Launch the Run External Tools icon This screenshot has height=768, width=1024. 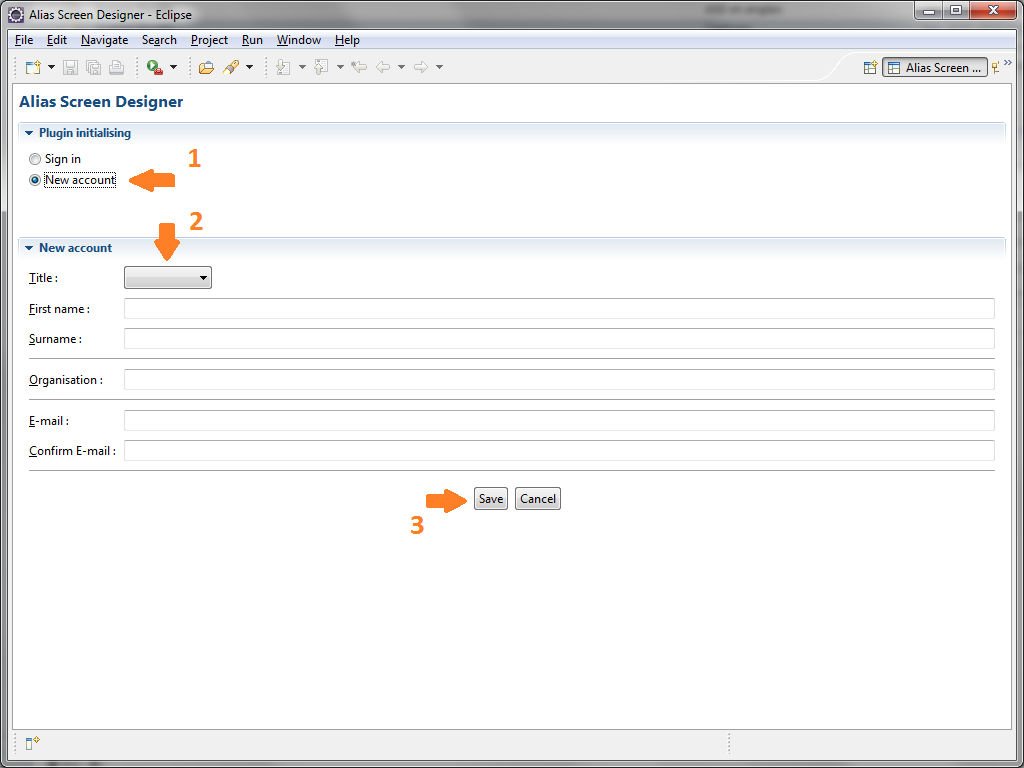pyautogui.click(x=155, y=67)
